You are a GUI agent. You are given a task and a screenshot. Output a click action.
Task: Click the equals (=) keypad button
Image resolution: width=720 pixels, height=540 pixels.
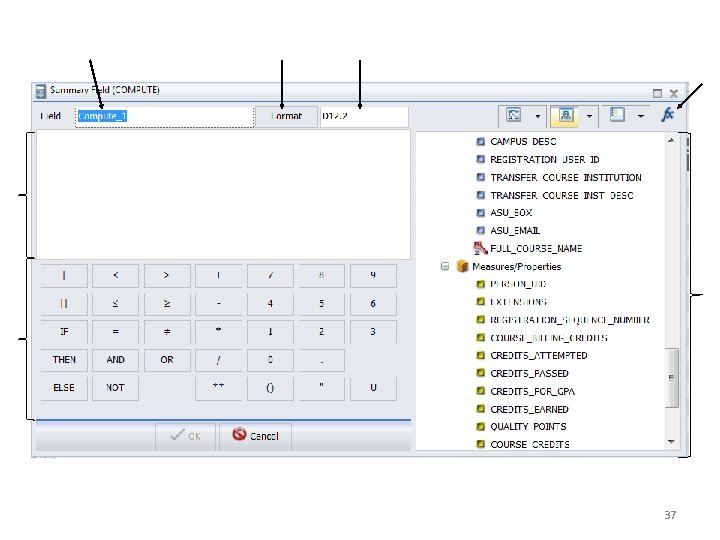pyautogui.click(x=115, y=332)
